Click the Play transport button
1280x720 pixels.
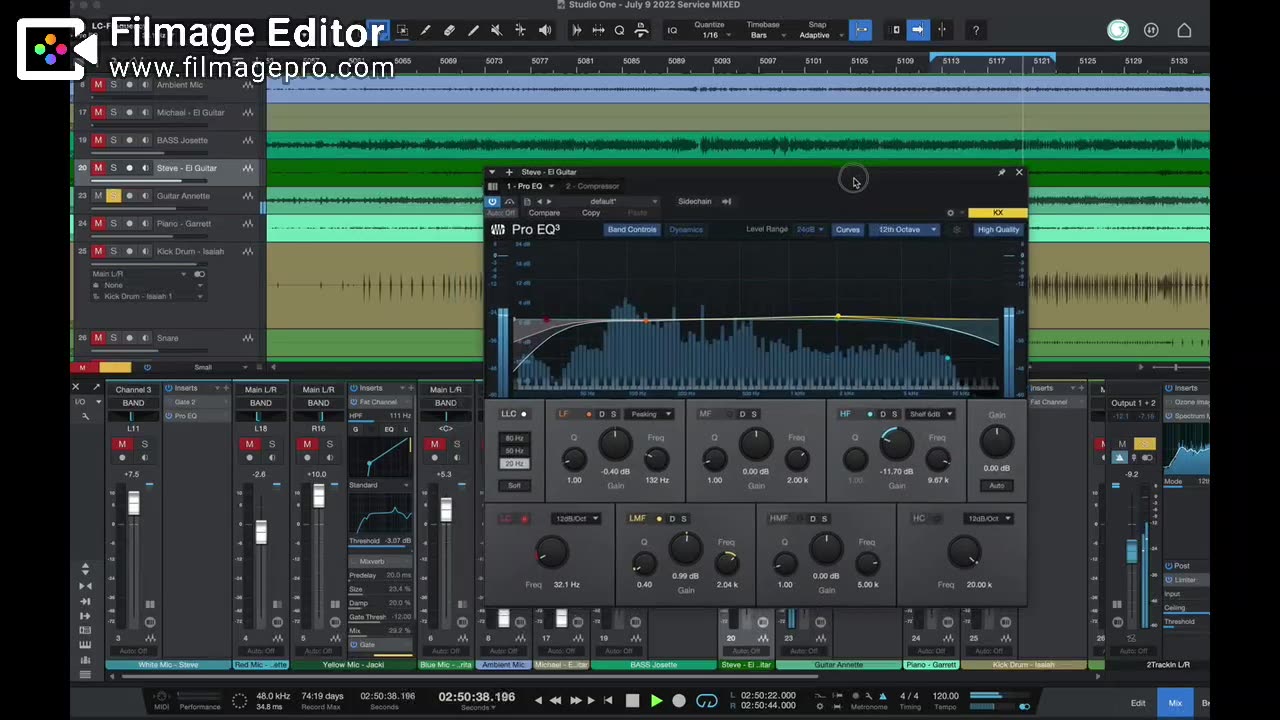tap(656, 701)
